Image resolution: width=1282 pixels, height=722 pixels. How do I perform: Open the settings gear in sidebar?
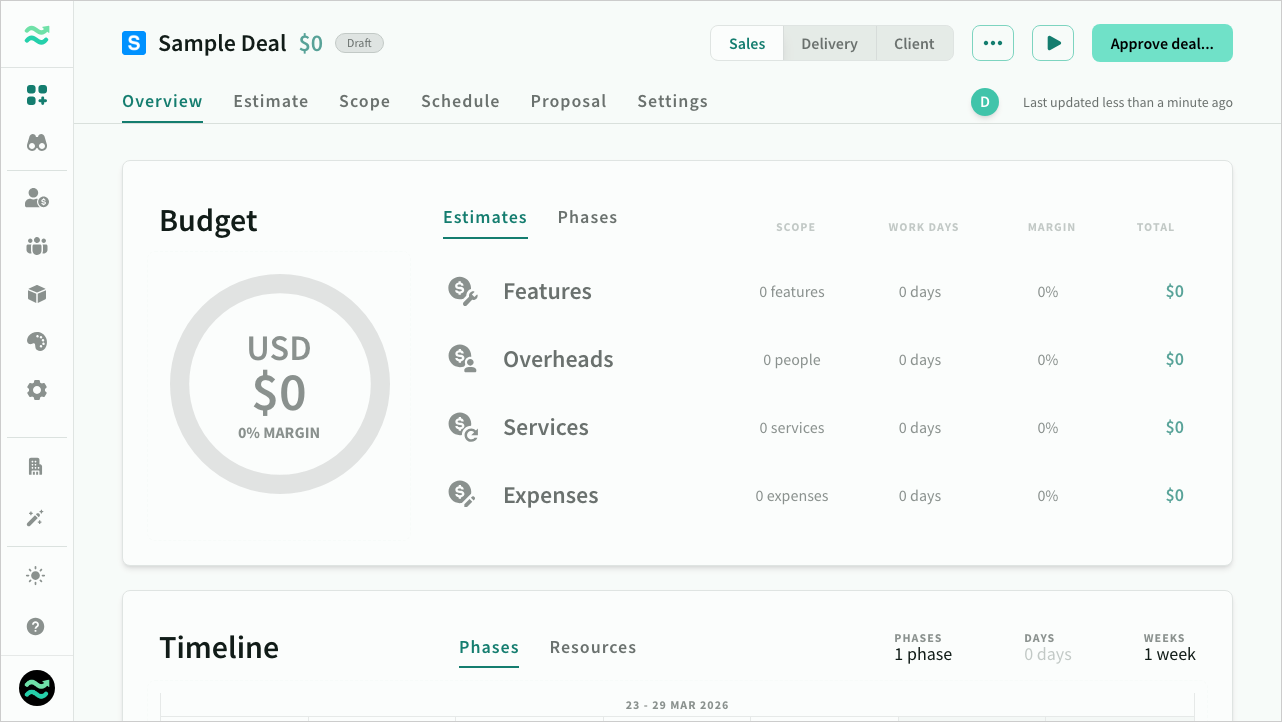tap(37, 390)
